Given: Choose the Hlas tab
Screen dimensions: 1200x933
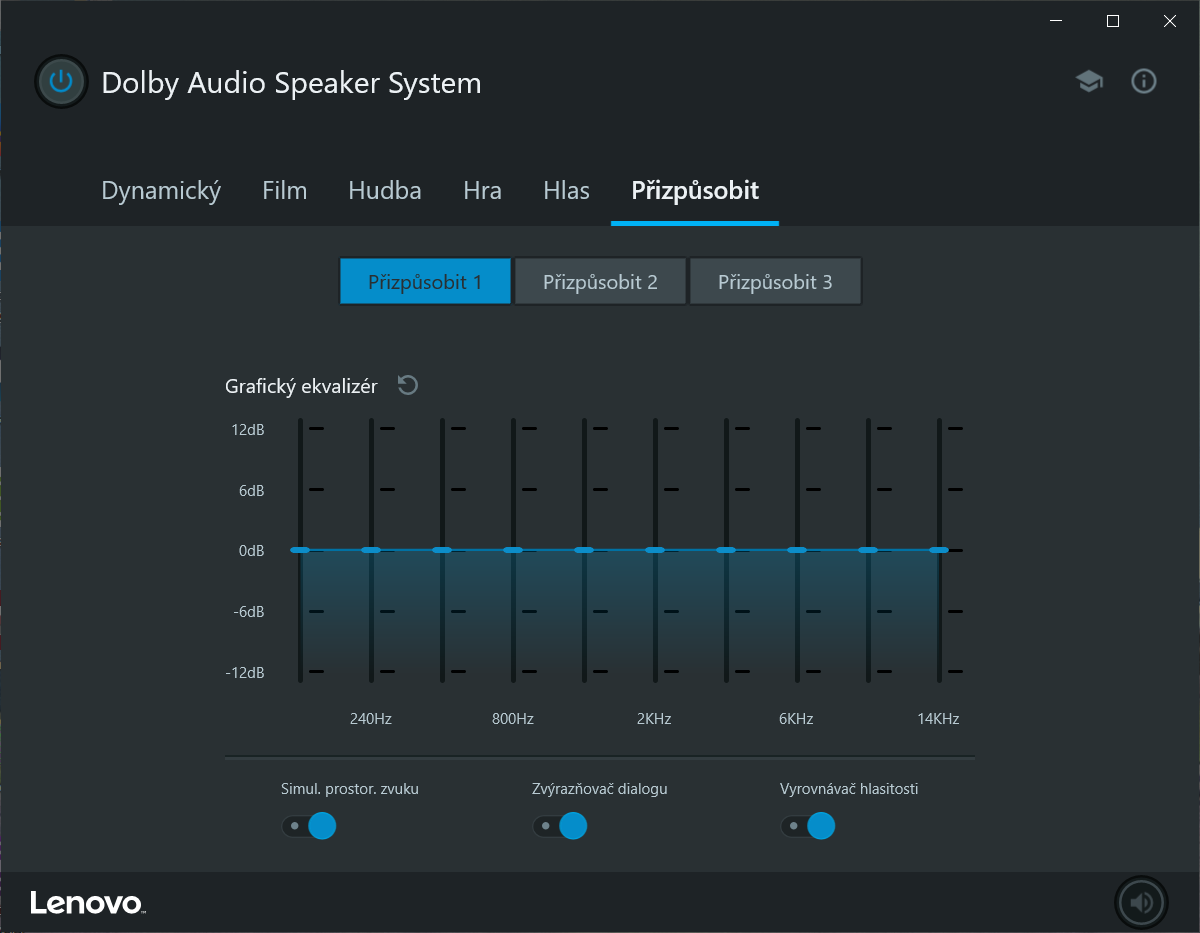Looking at the screenshot, I should point(566,191).
